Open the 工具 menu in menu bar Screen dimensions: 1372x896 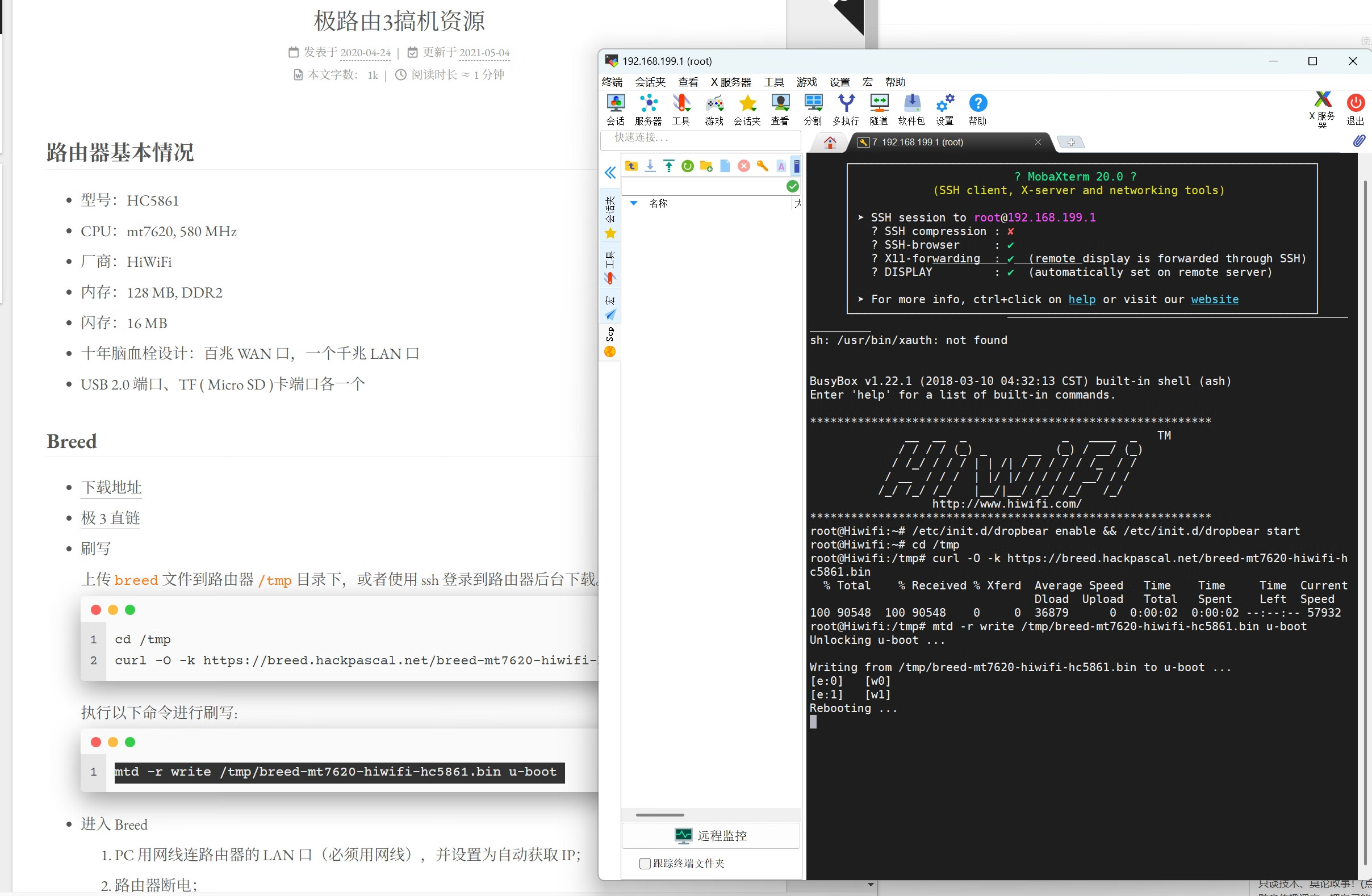click(773, 82)
